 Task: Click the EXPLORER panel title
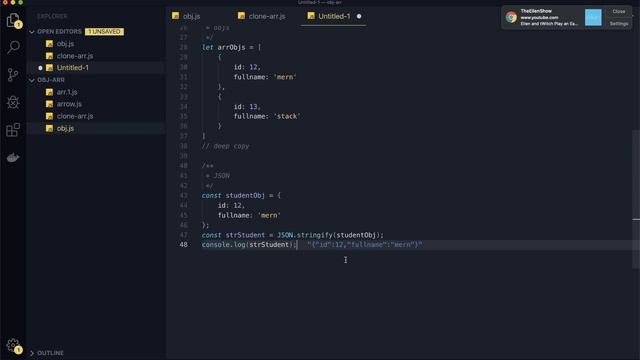tap(52, 16)
